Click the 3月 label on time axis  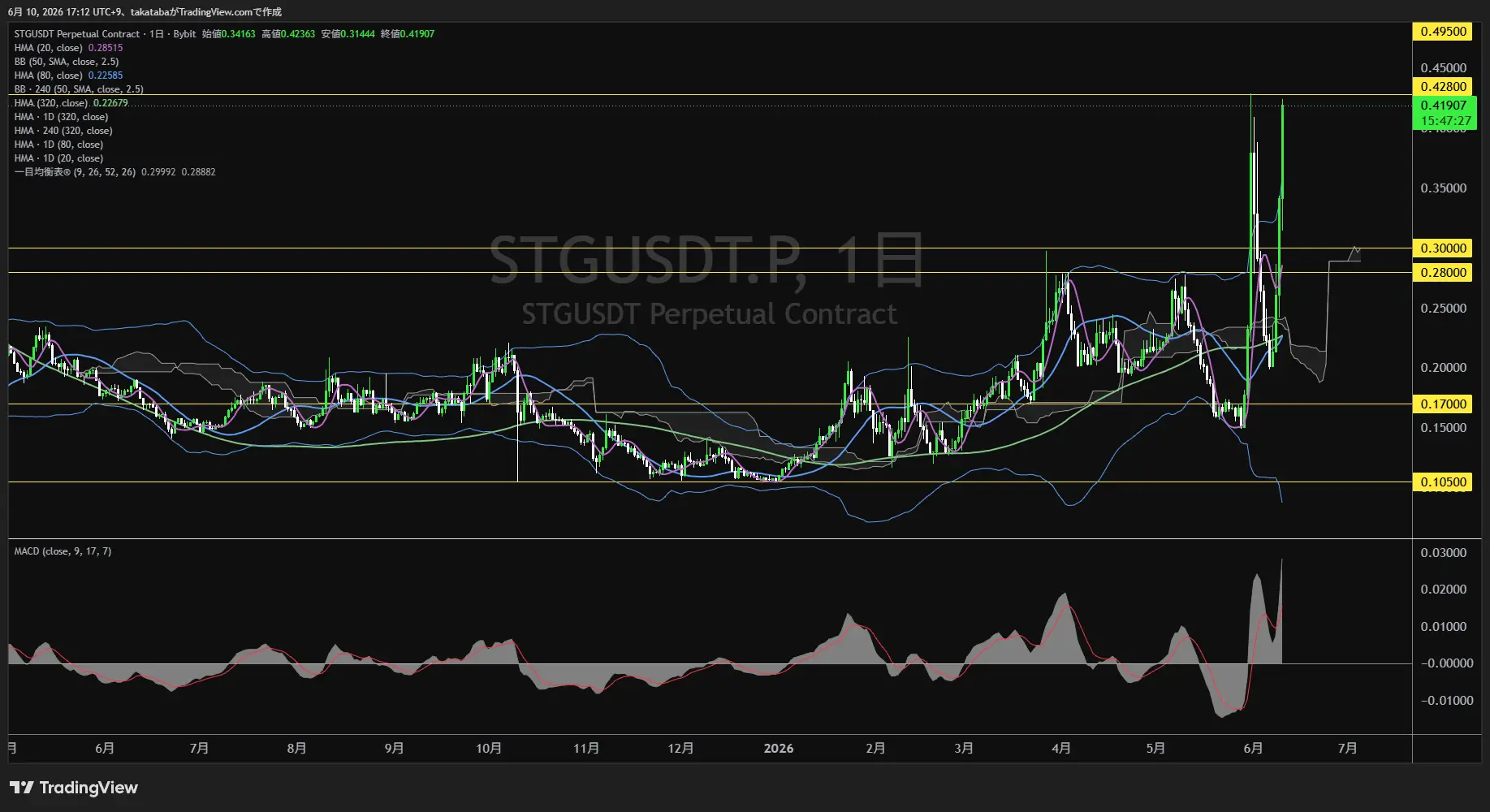964,749
